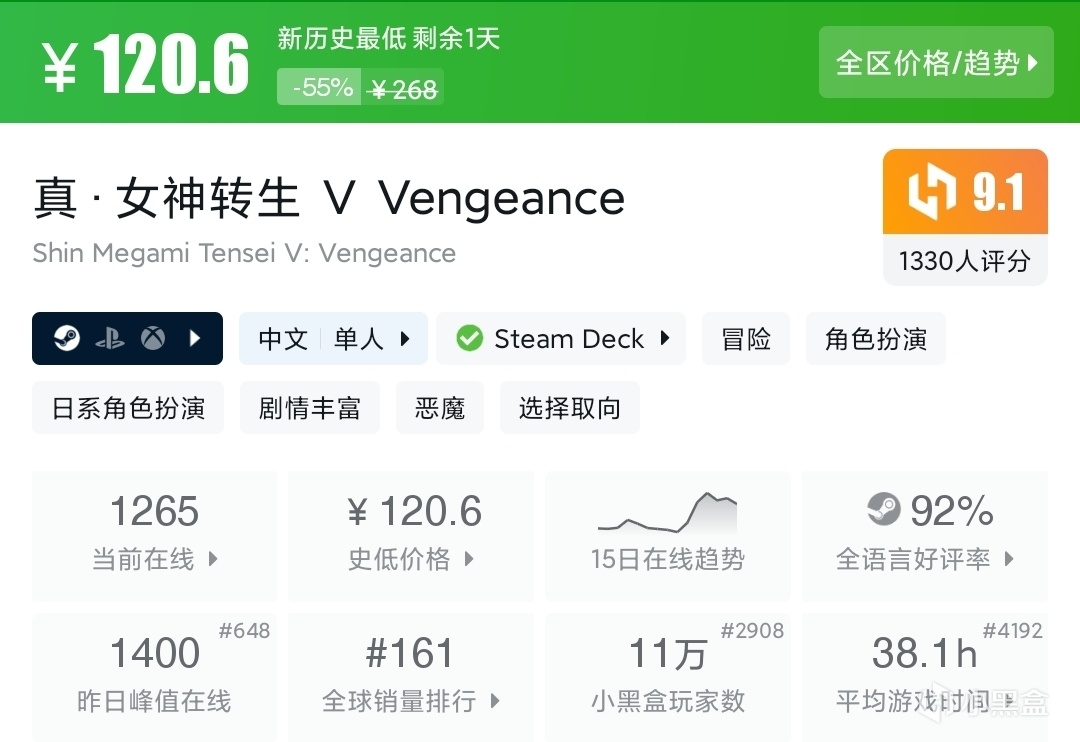The image size is (1080, 742).
Task: Expand the platforms list arrow
Action: [x=196, y=339]
